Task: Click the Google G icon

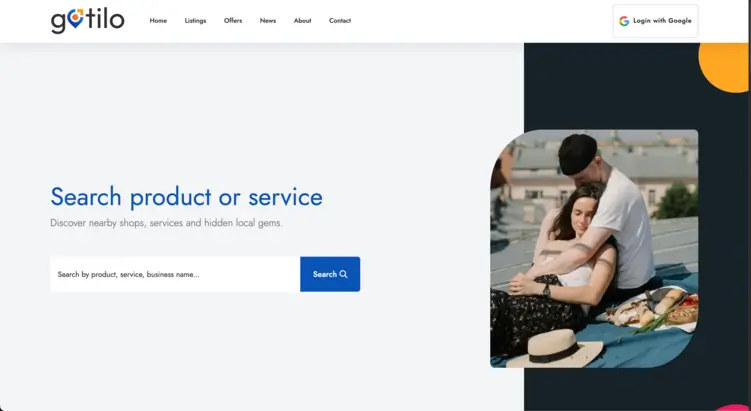Action: tap(624, 21)
